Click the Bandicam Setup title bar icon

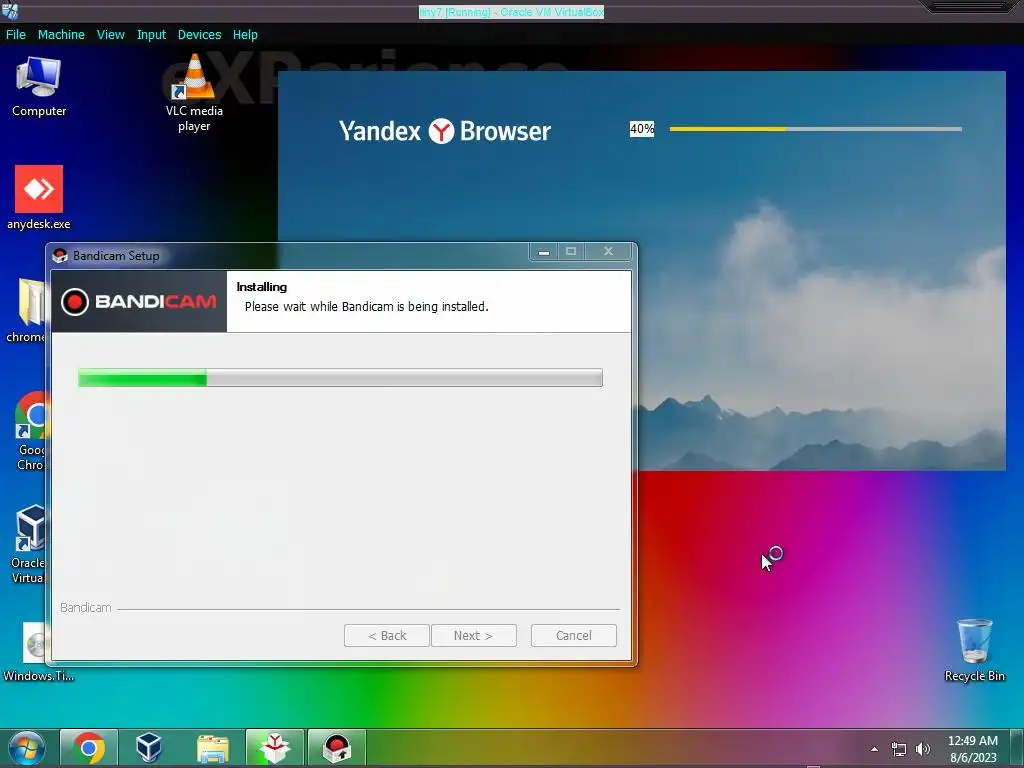[x=60, y=255]
